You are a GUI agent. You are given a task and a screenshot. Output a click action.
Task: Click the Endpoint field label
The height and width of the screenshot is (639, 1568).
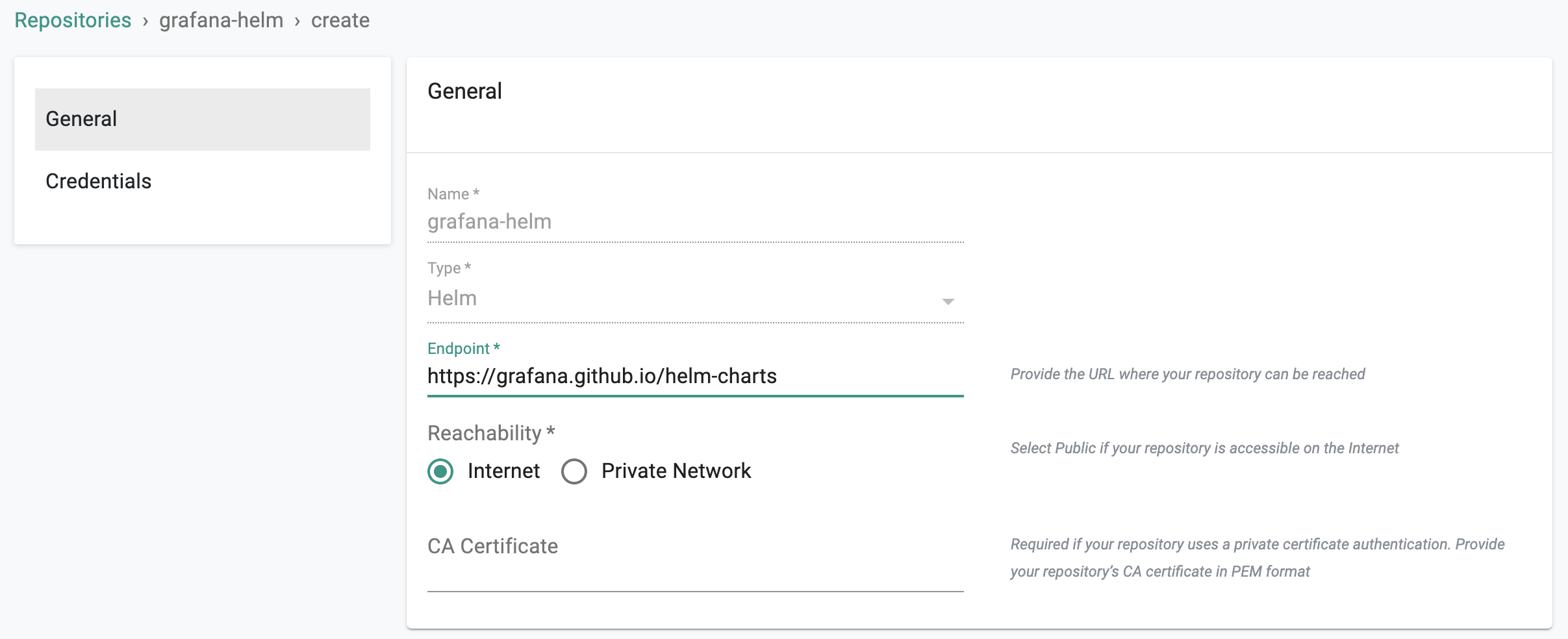pos(464,349)
